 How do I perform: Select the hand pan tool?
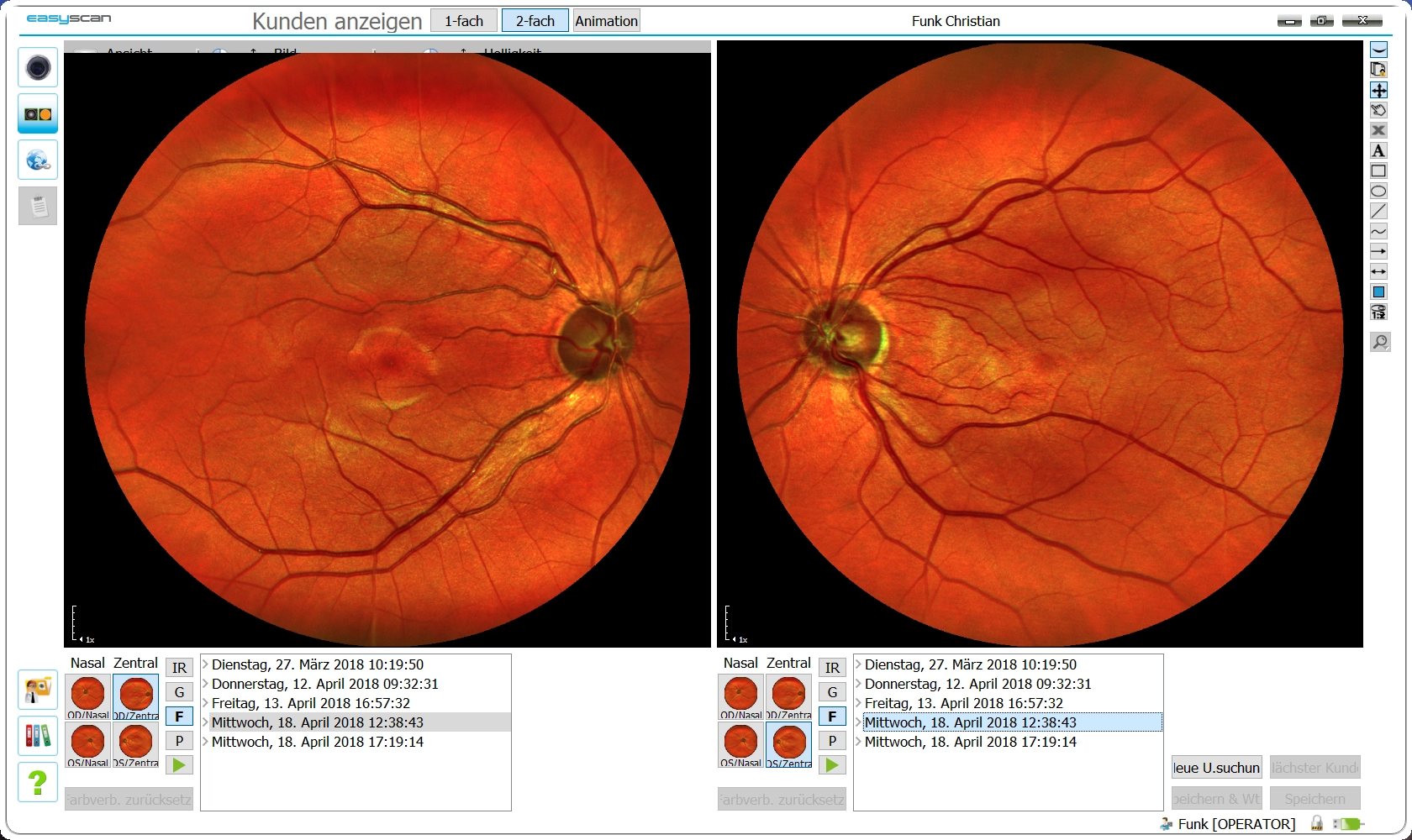pos(1378,111)
